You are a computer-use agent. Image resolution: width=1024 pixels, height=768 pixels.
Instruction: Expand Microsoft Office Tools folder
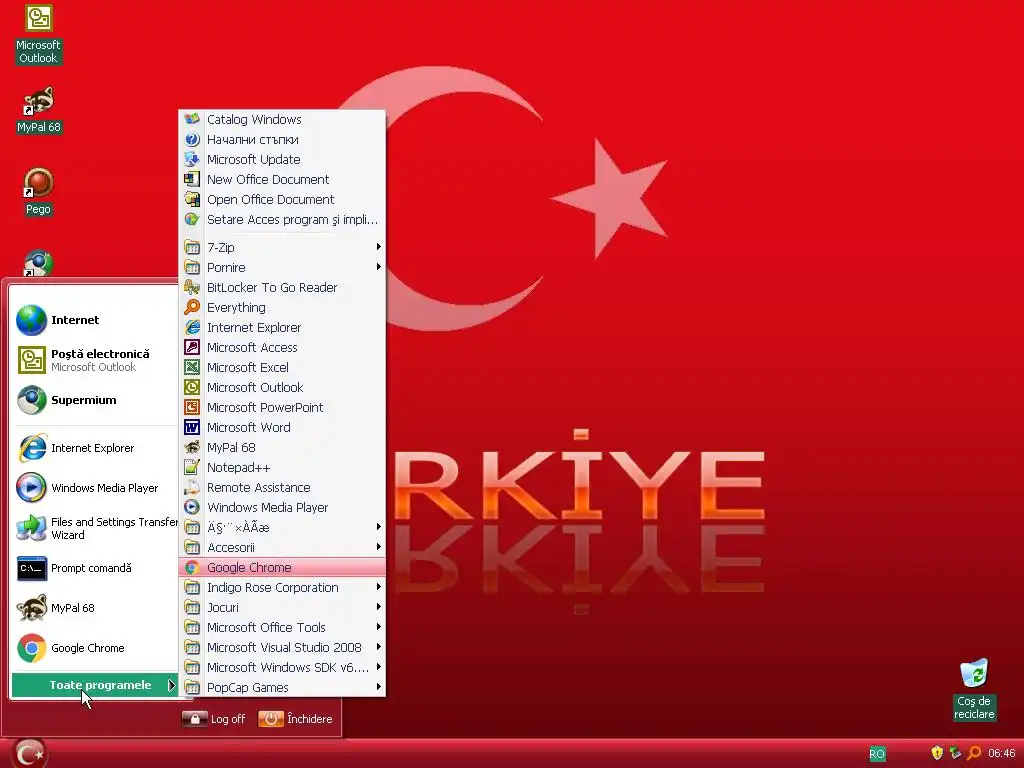point(282,628)
